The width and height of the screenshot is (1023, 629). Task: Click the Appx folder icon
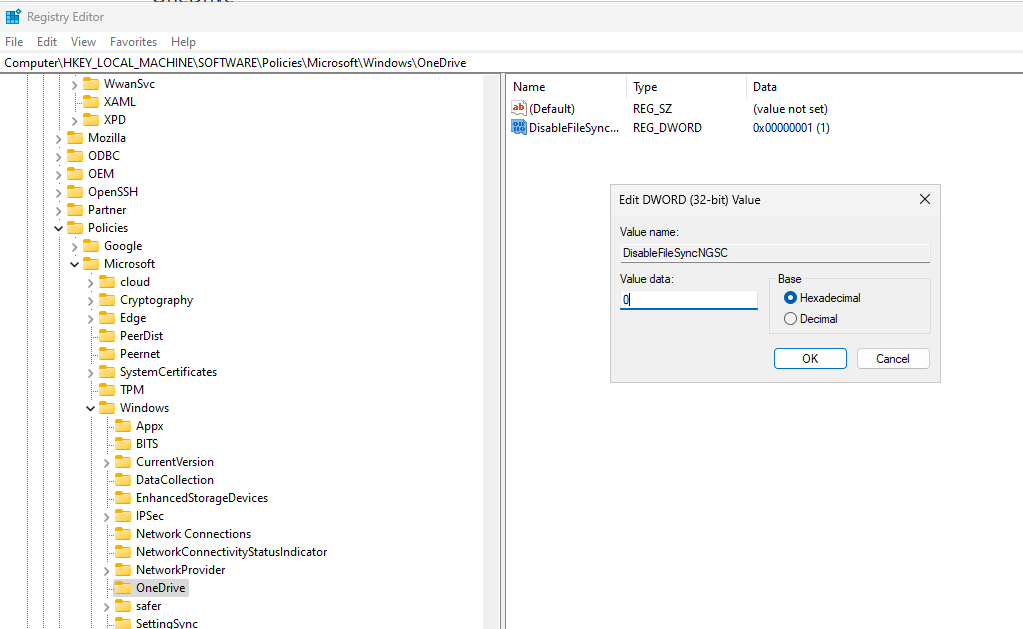tap(123, 426)
